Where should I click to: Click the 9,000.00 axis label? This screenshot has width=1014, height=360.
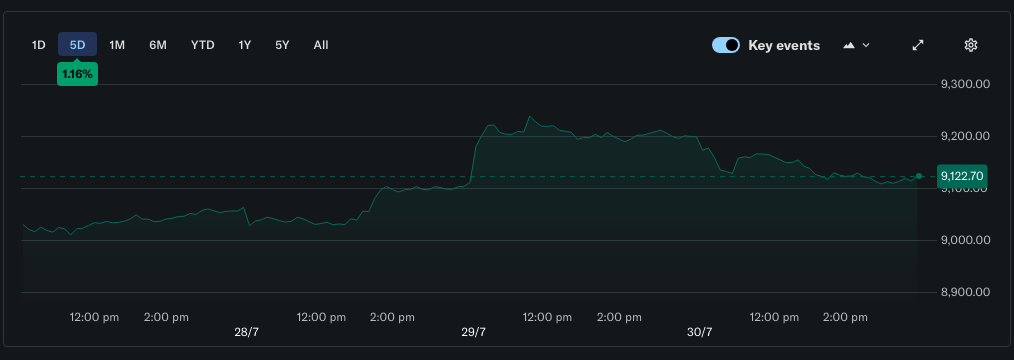(x=966, y=240)
